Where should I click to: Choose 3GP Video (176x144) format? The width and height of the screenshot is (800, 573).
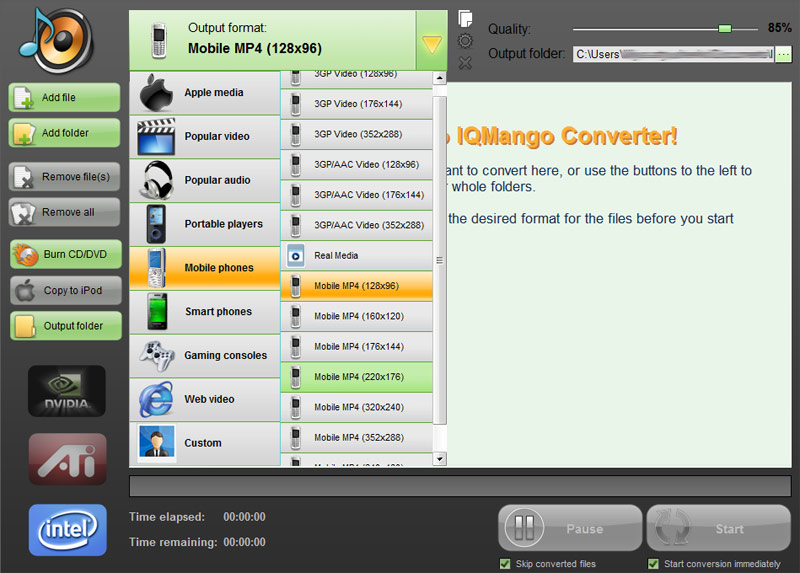pyautogui.click(x=357, y=104)
